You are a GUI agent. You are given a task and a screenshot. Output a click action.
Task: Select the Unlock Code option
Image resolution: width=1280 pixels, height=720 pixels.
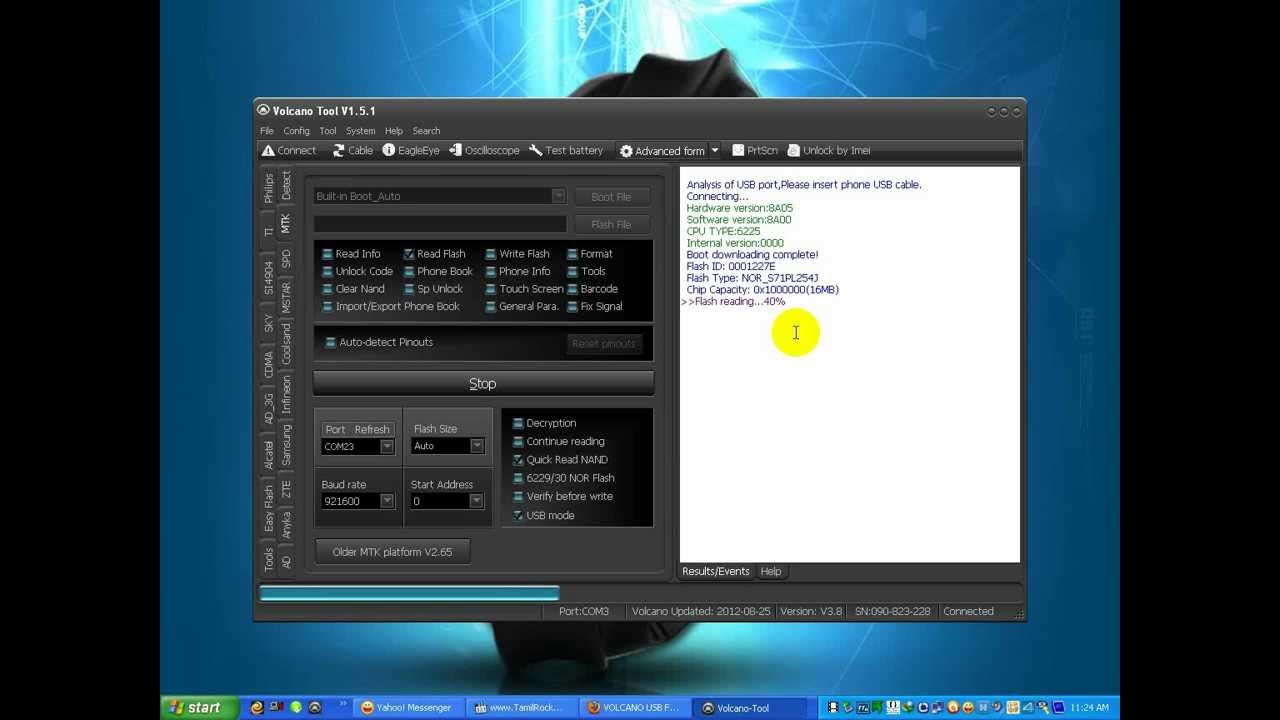(357, 271)
